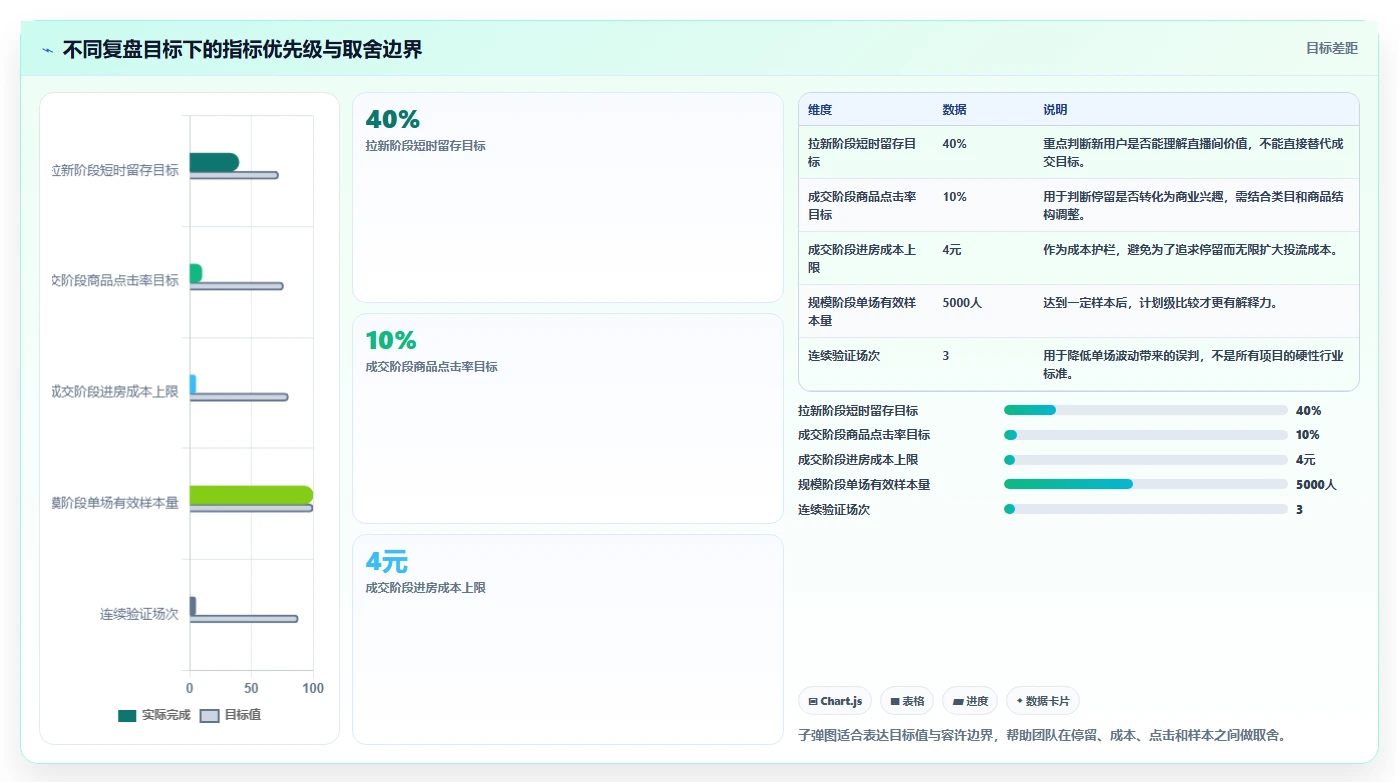The width and height of the screenshot is (1399, 782).
Task: Click the 进度 tag chip
Action: point(970,701)
